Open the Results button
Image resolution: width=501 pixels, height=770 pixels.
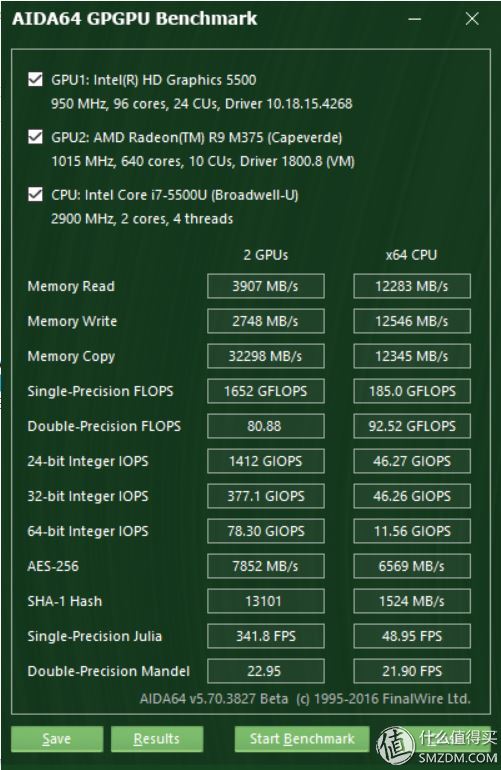coord(157,739)
